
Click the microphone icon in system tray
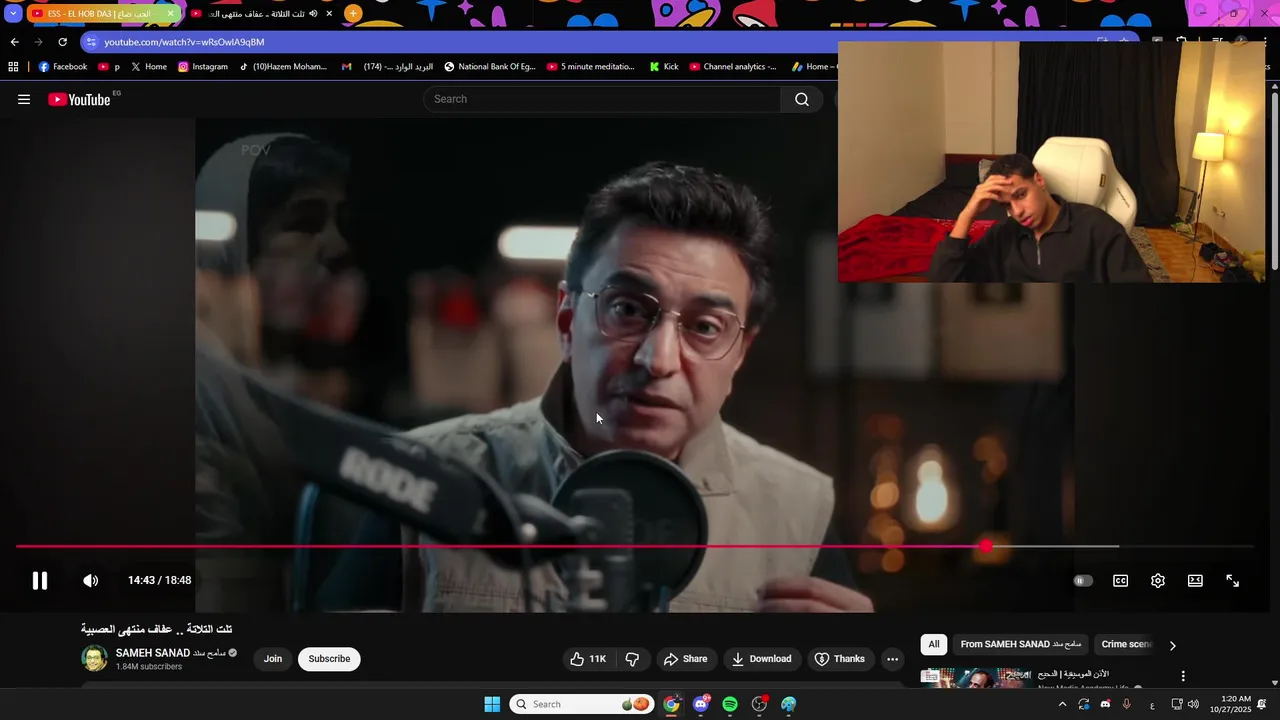(x=1127, y=704)
